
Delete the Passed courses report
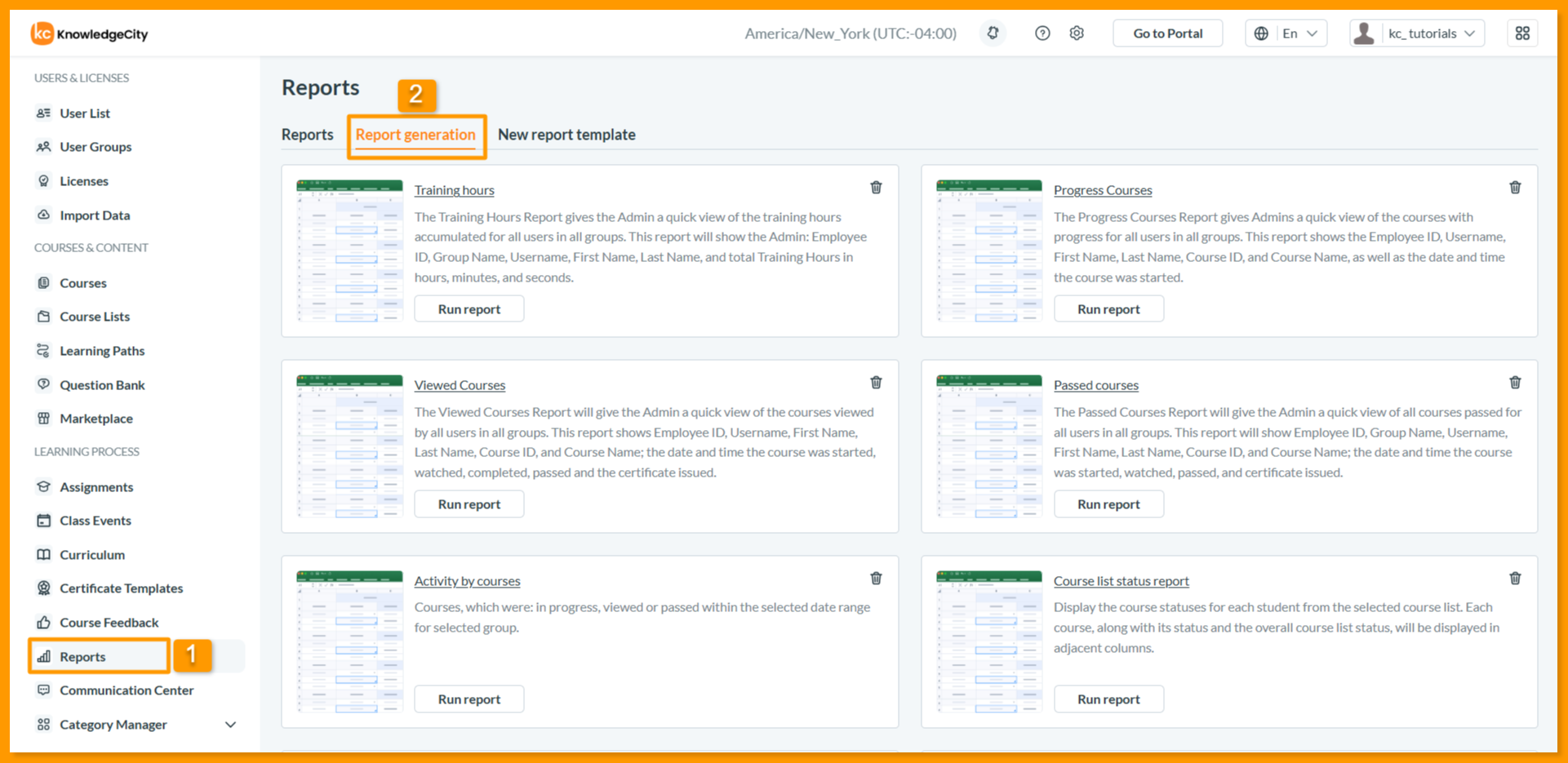(1515, 383)
